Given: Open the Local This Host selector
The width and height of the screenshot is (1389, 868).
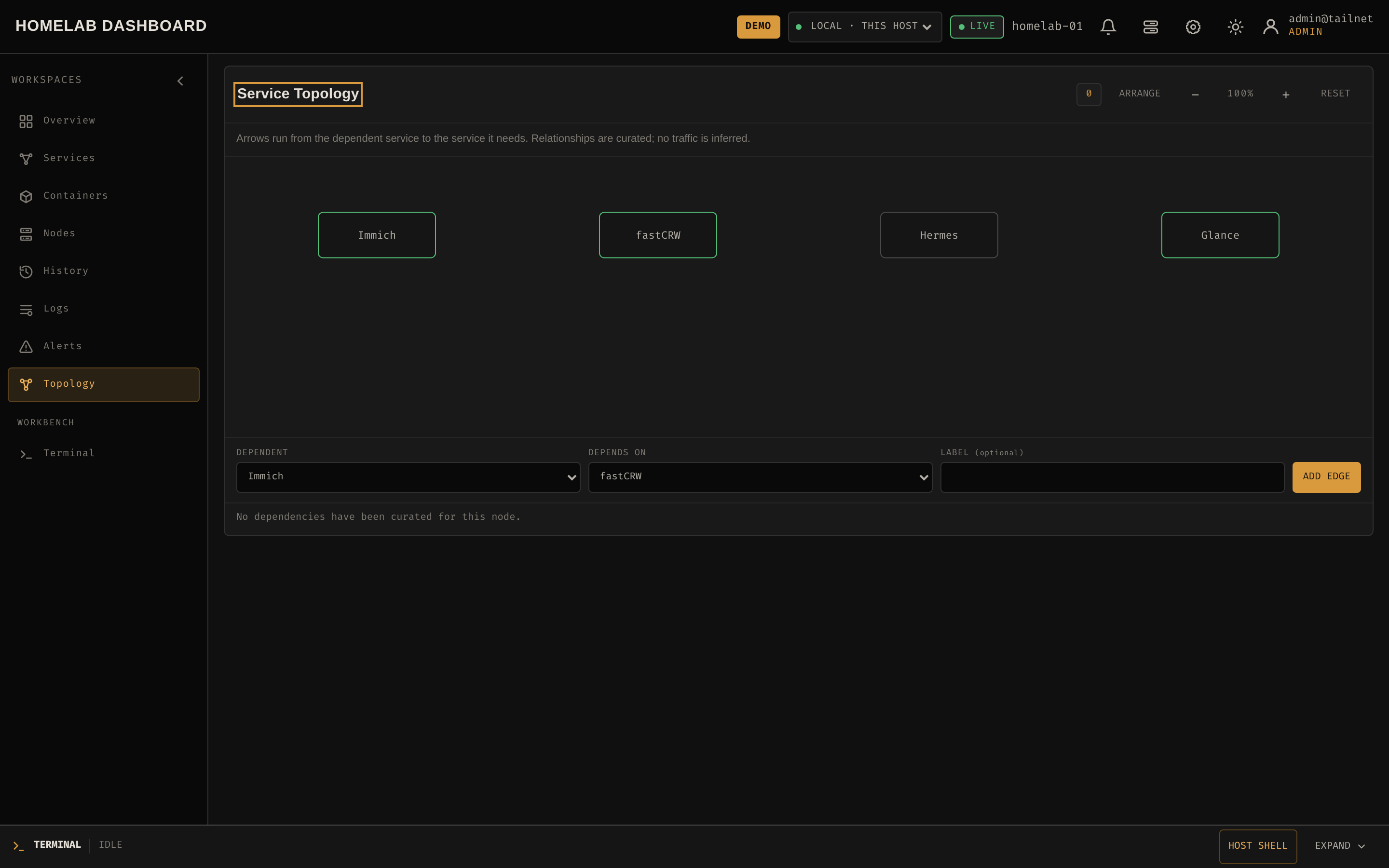Looking at the screenshot, I should click(x=864, y=27).
